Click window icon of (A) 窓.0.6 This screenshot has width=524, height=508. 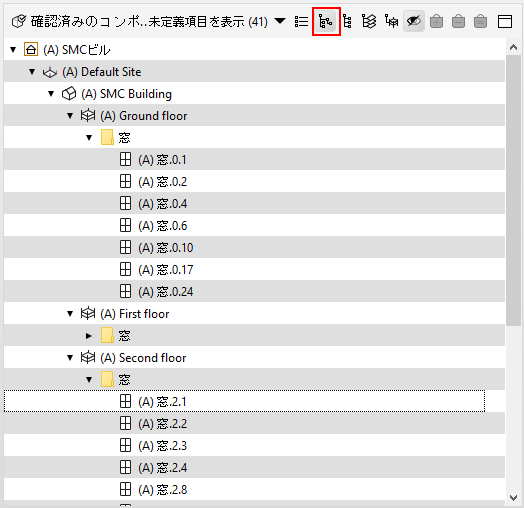coord(125,225)
